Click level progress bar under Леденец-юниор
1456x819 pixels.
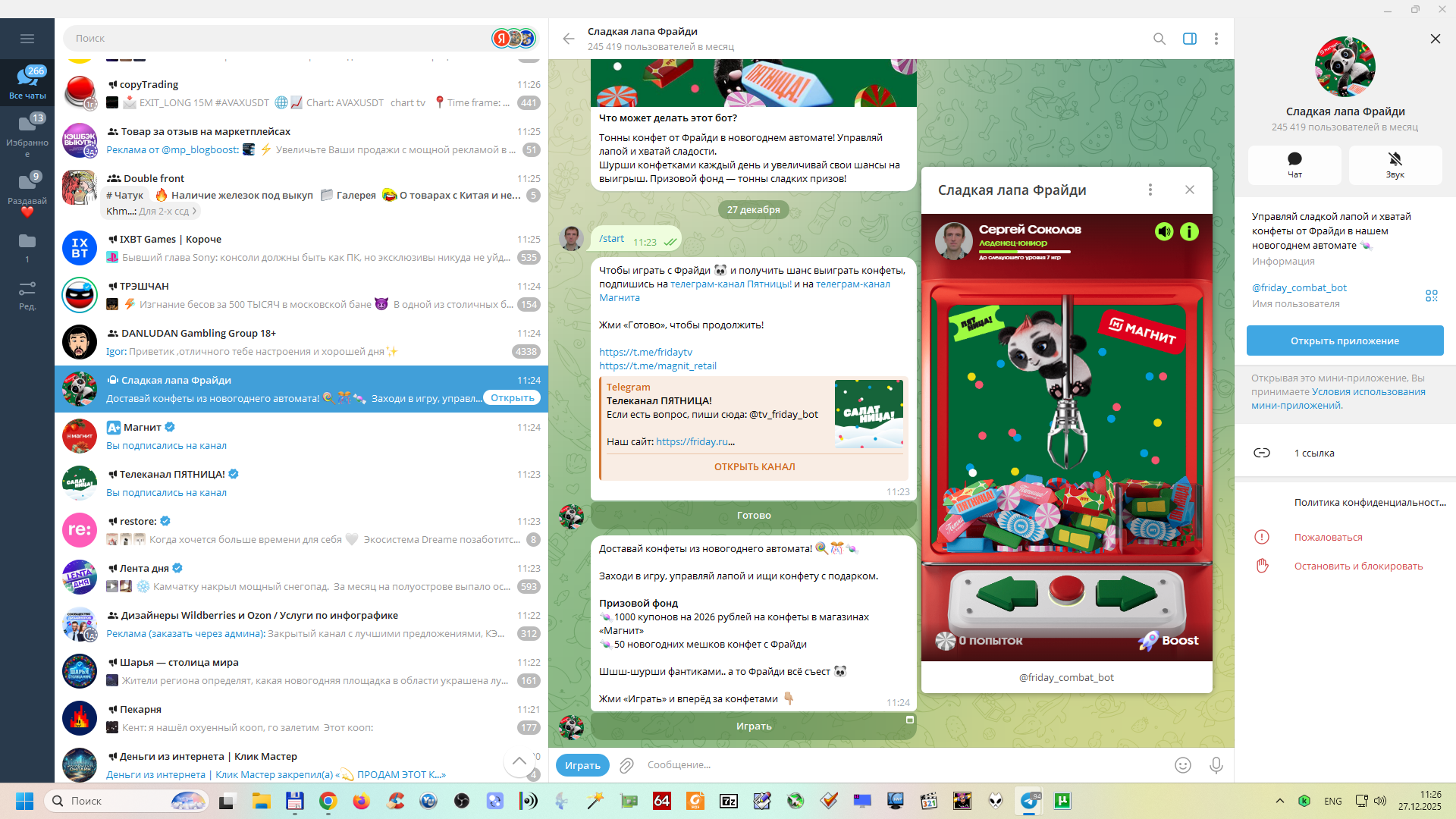tap(1024, 252)
